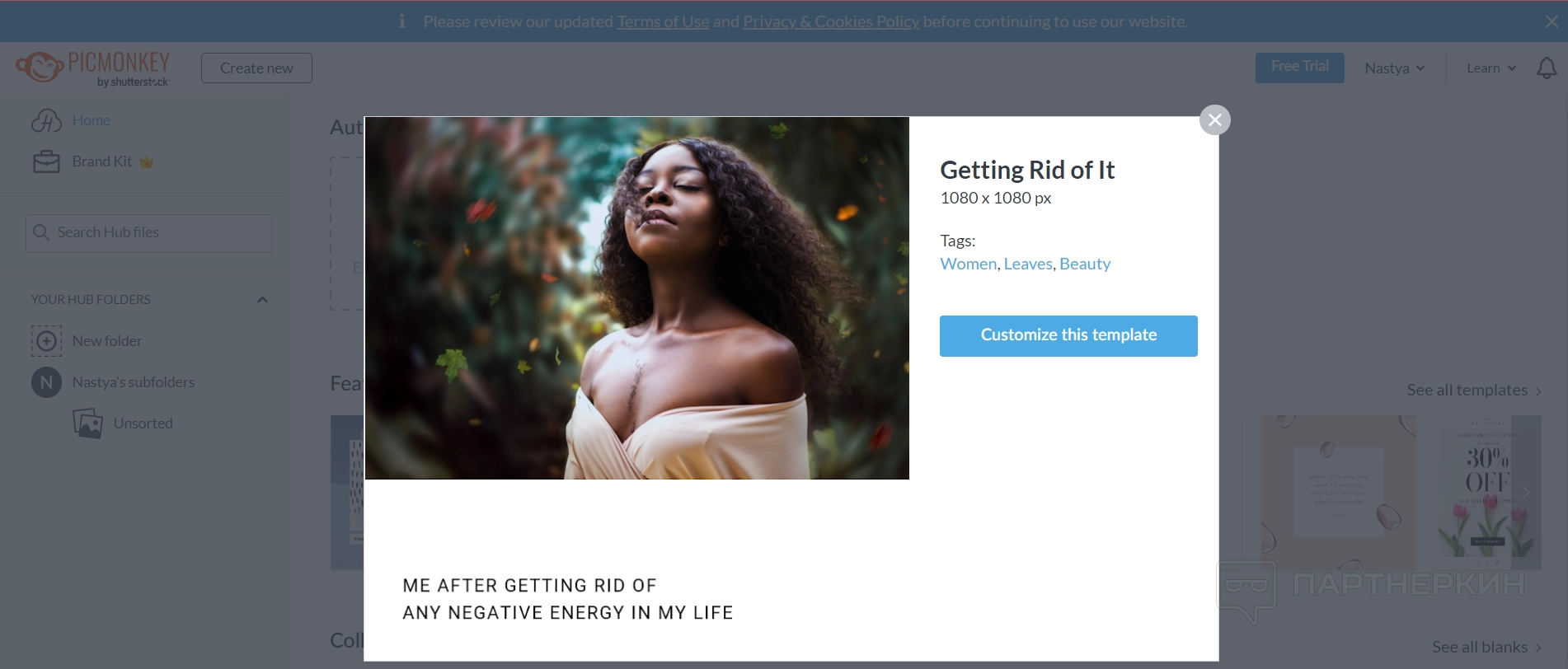
Task: Open the Women tag link
Action: (968, 264)
